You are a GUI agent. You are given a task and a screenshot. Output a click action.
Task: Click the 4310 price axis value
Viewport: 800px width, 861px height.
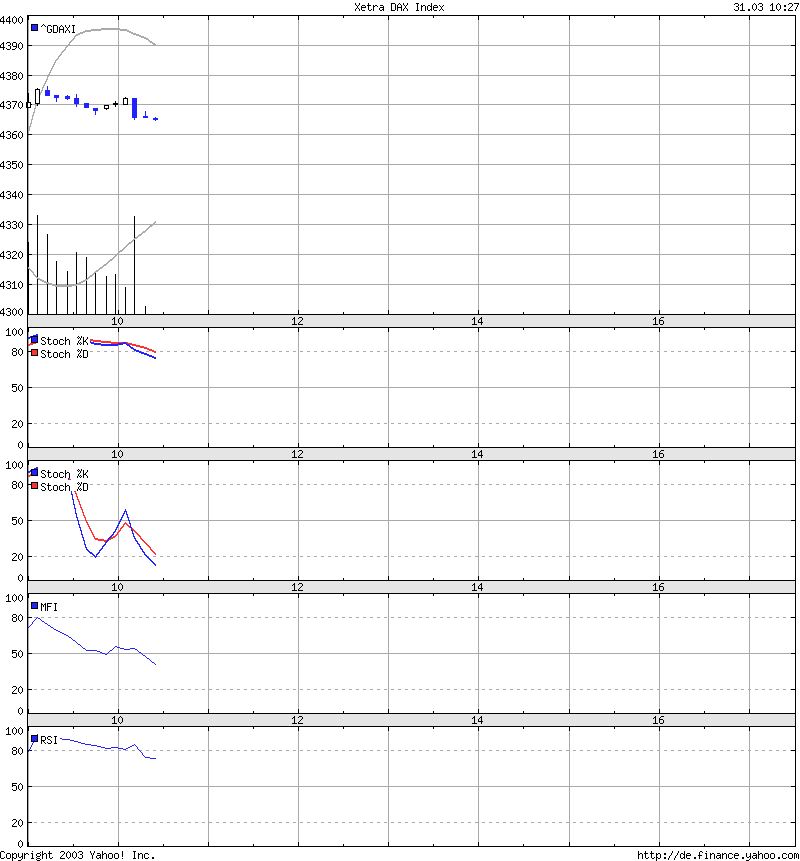pyautogui.click(x=12, y=285)
